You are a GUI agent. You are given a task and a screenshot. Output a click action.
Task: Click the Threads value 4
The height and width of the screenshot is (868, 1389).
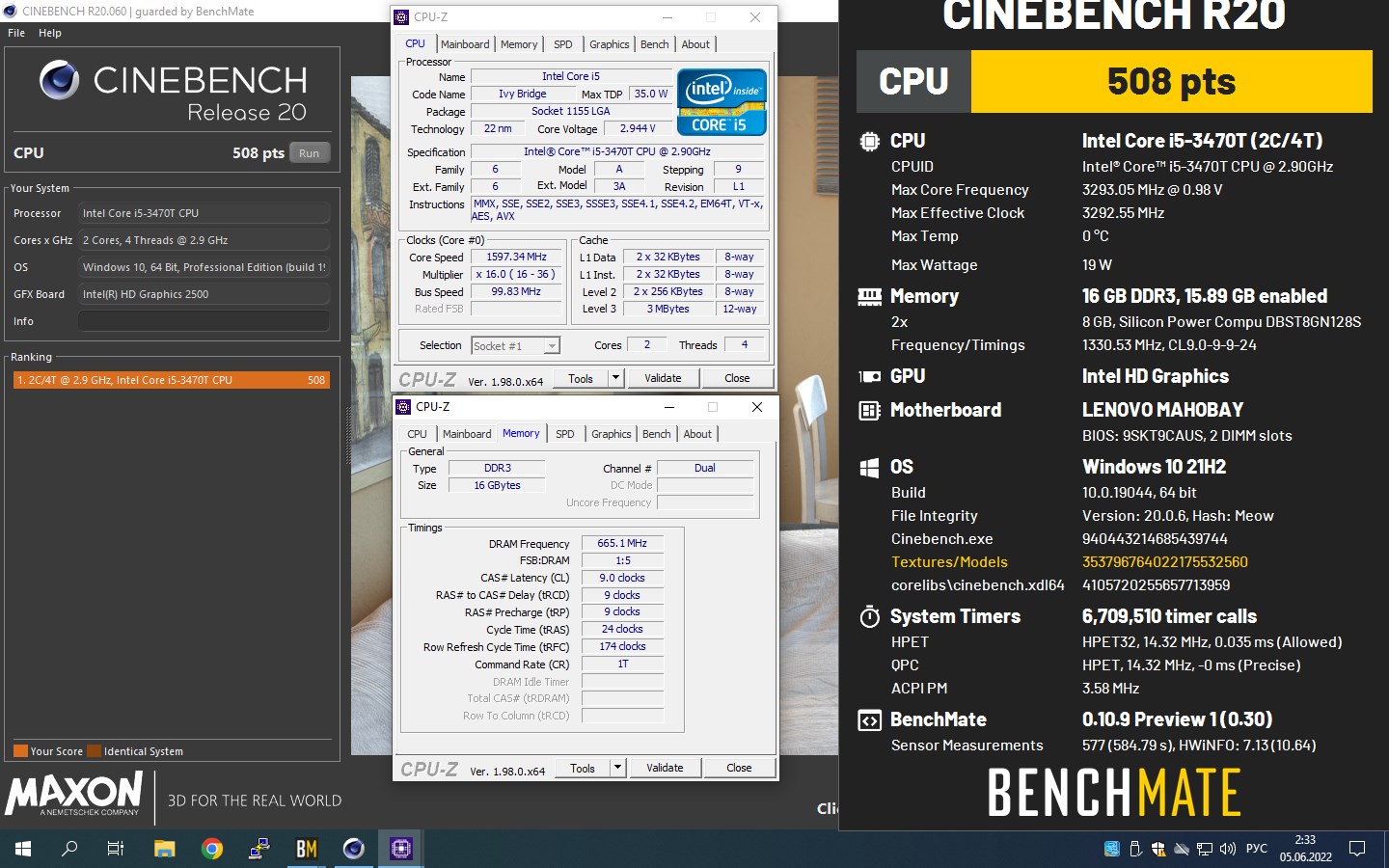744,344
